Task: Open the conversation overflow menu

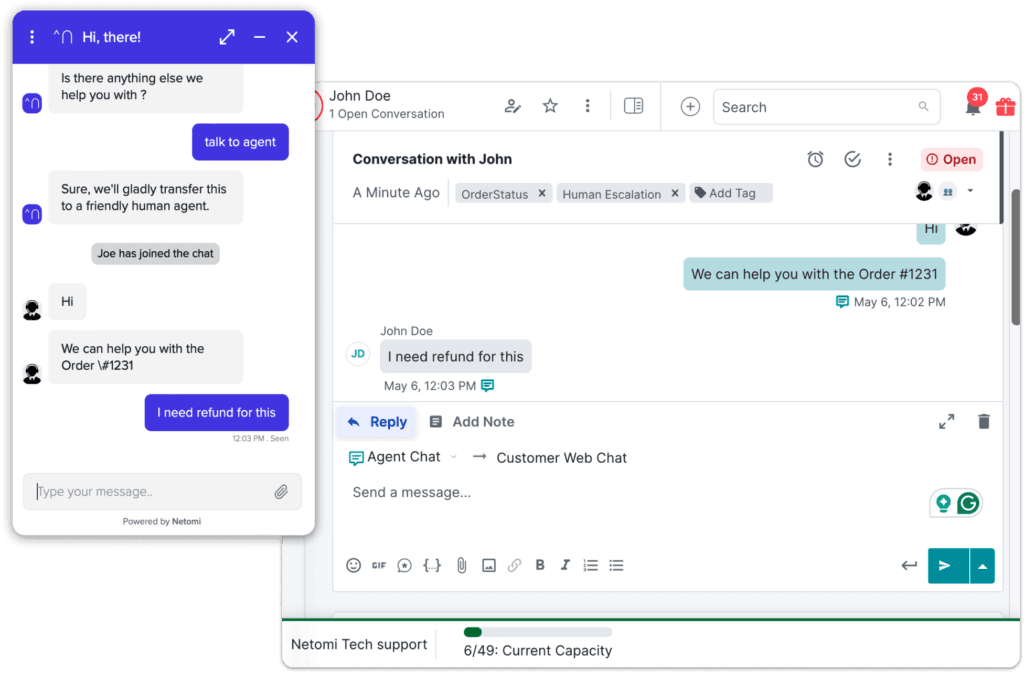Action: pyautogui.click(x=890, y=158)
